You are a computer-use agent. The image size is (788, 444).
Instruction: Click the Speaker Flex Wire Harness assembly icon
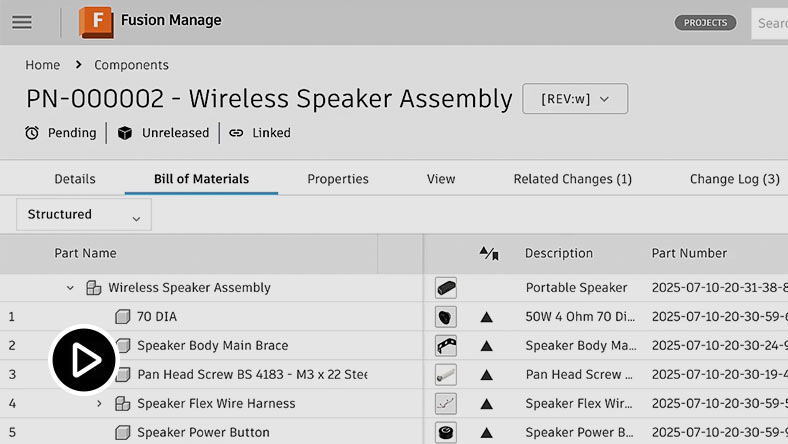tap(123, 404)
